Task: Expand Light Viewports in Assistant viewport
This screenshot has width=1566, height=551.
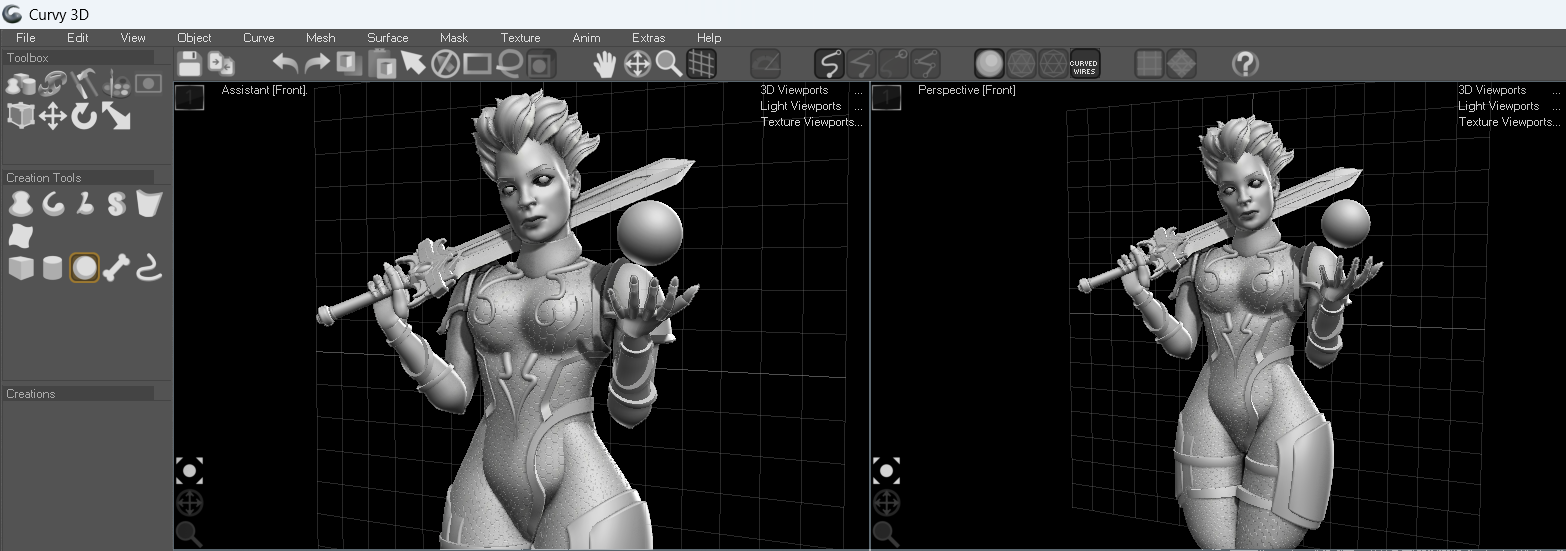Action: pos(811,106)
